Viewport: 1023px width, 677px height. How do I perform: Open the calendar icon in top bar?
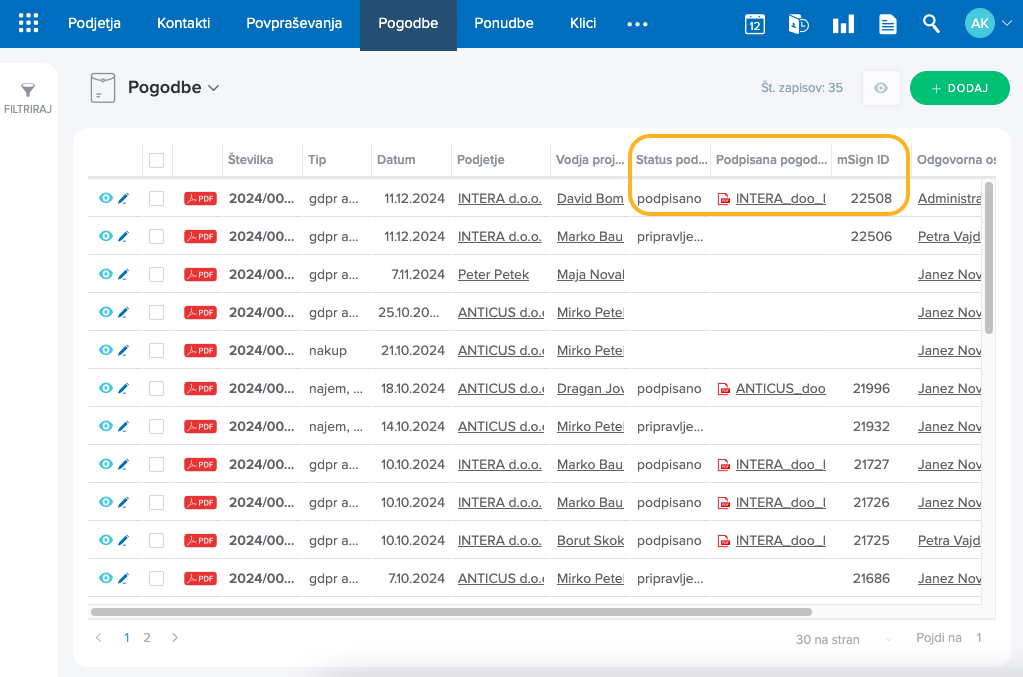pyautogui.click(x=755, y=24)
